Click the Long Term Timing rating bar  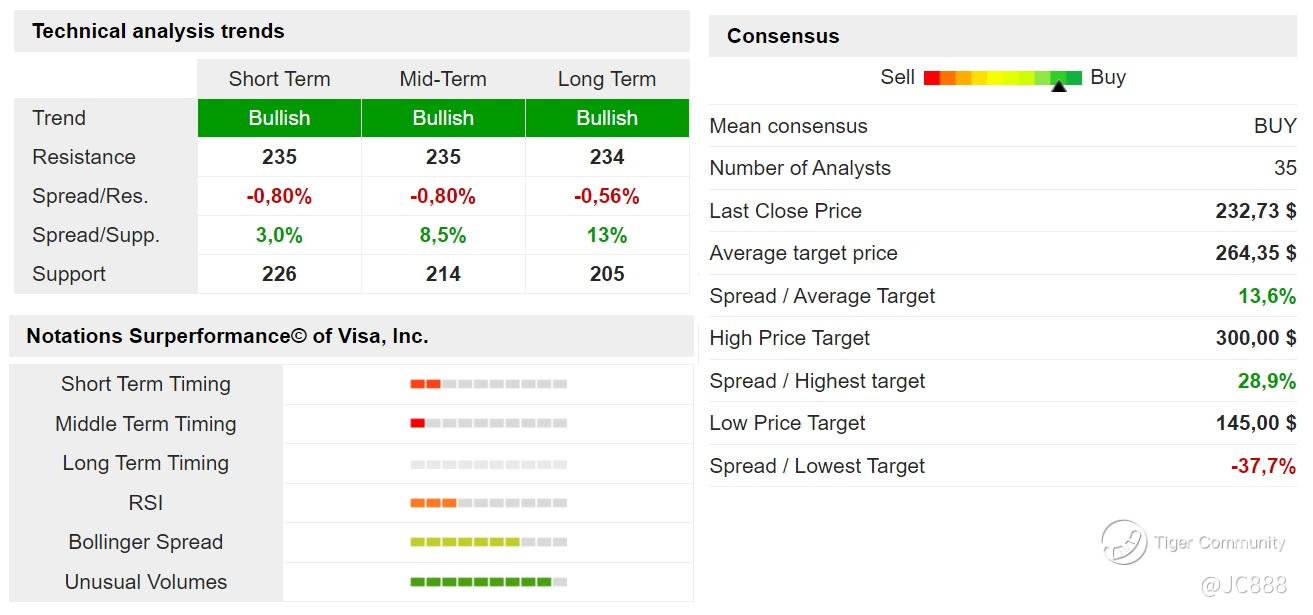coord(488,464)
